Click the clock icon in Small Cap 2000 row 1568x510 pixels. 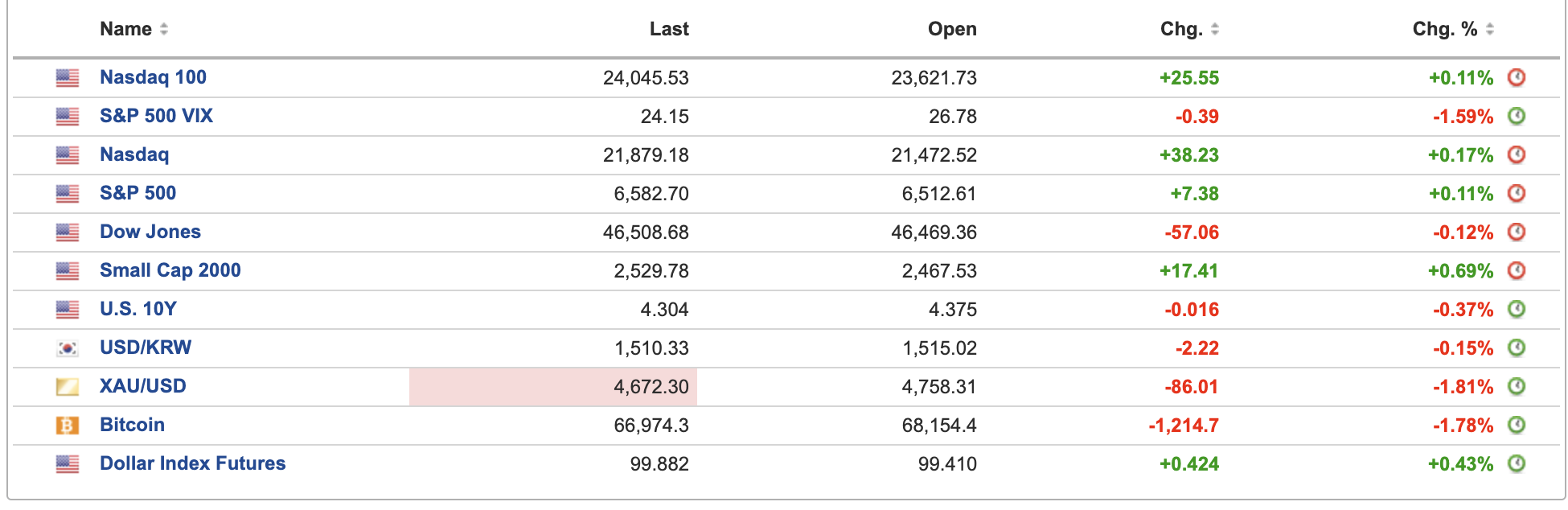[1516, 271]
